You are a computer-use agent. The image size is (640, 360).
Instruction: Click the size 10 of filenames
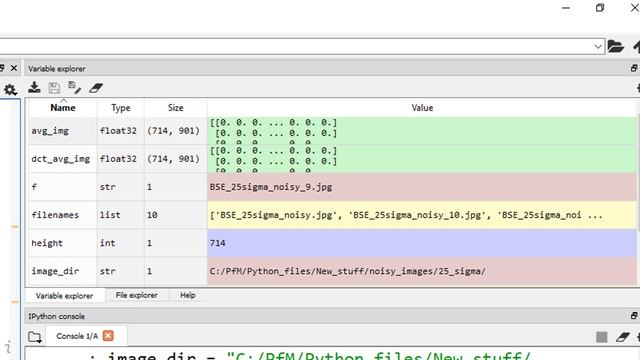point(152,215)
